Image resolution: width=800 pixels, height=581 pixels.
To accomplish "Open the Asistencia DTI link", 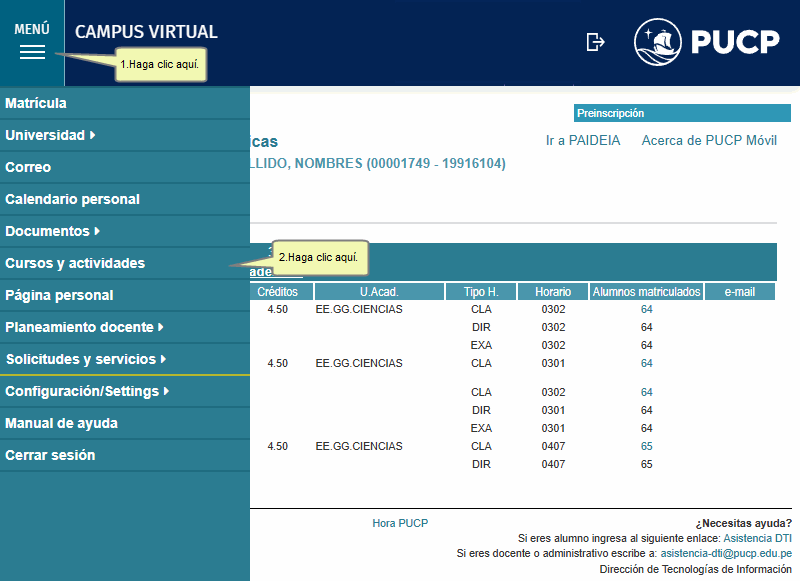I will (x=758, y=538).
